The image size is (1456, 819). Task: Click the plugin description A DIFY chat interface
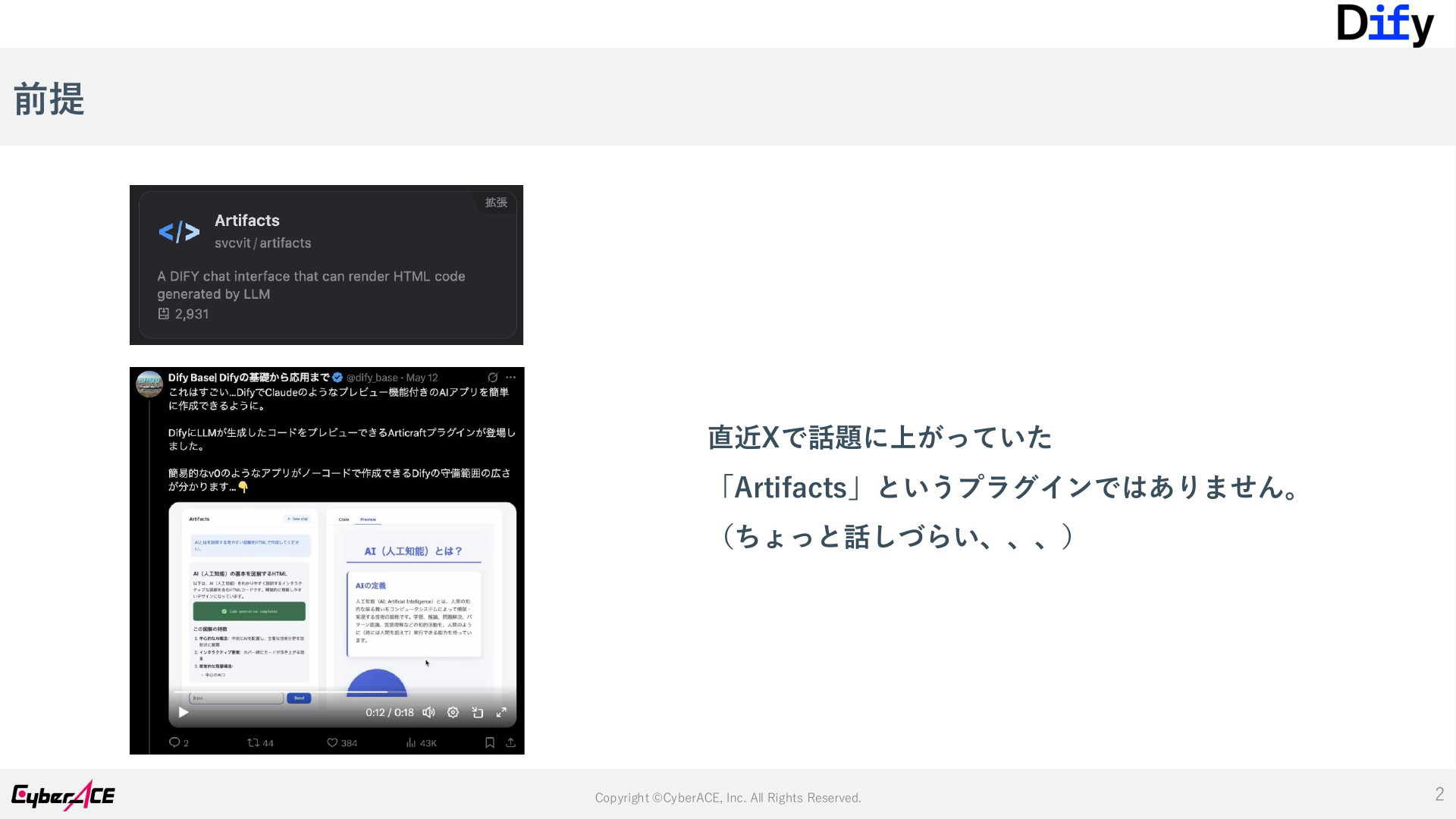pos(311,285)
